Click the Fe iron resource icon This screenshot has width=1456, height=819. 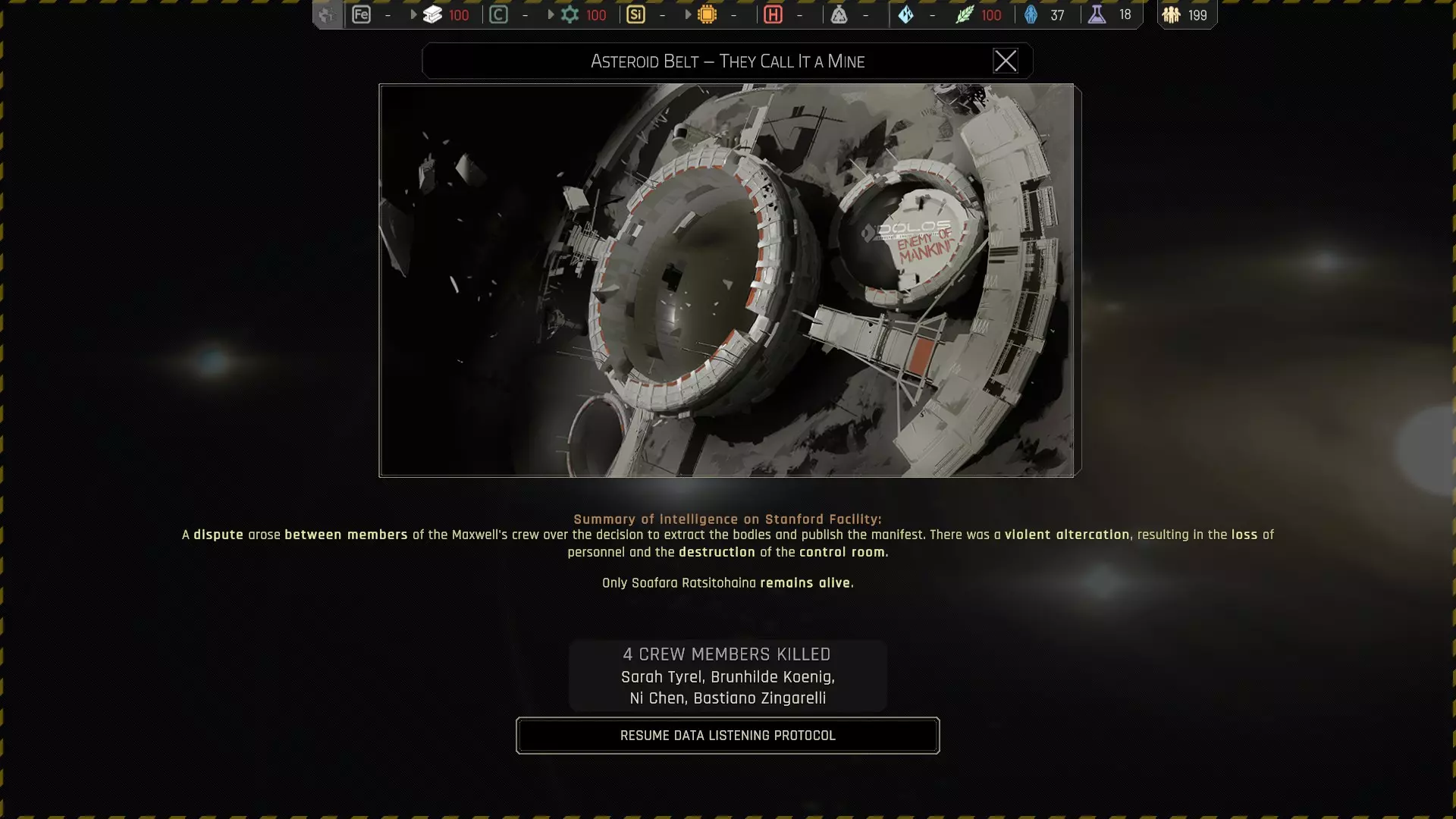[x=361, y=14]
